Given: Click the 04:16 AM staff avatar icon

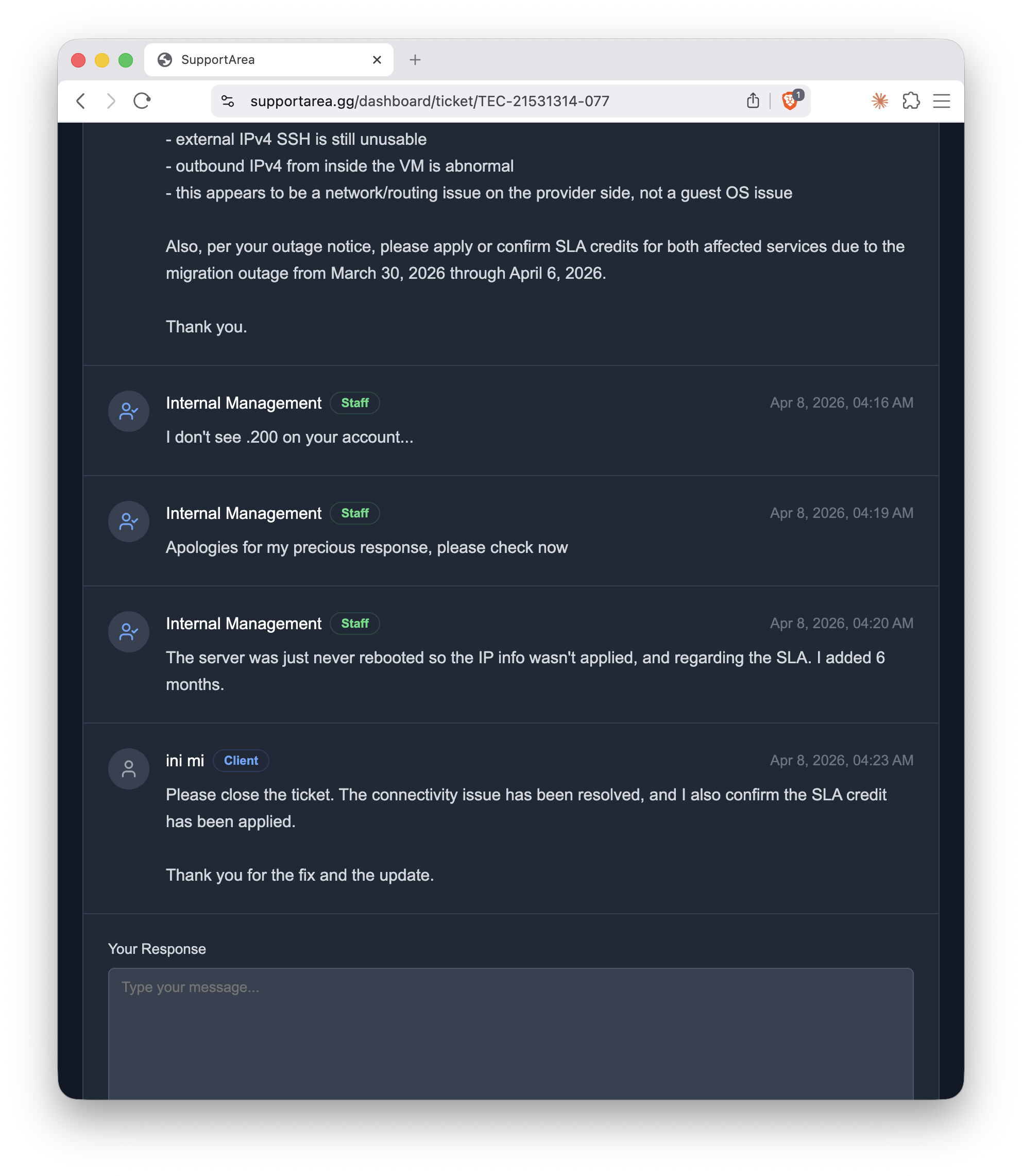Looking at the screenshot, I should (129, 411).
